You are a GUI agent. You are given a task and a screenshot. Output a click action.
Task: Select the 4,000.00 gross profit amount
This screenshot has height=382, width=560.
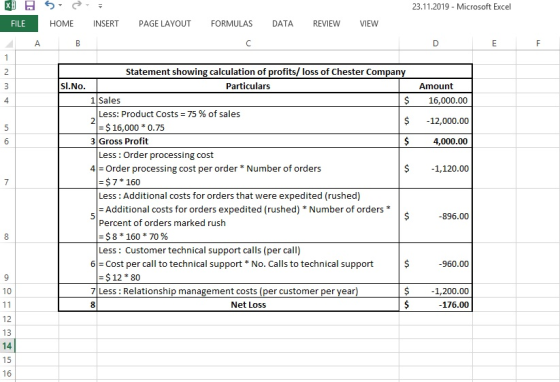pos(436,141)
